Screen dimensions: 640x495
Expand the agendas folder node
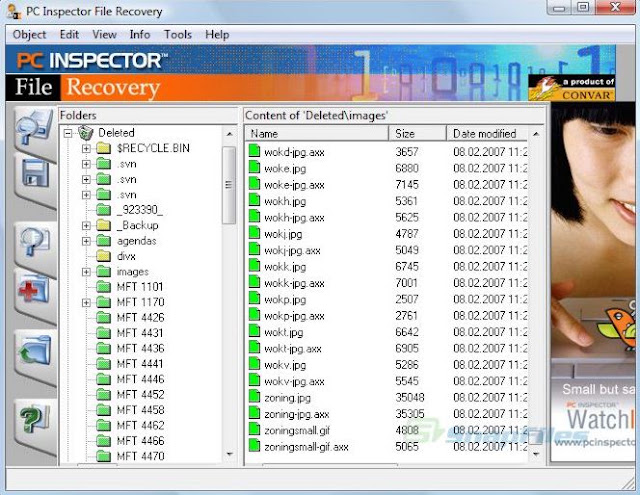pos(86,241)
